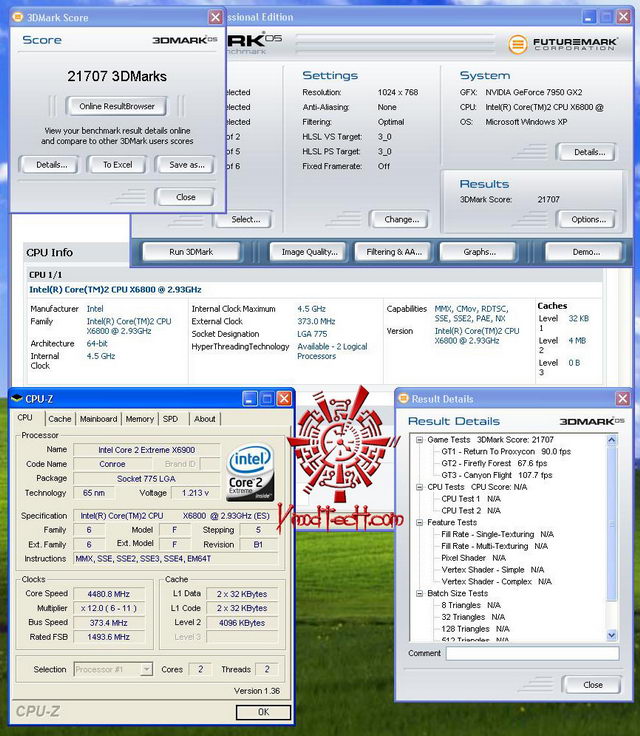Switch to the Cache tab in CPU-Z
640x736 pixels.
[x=60, y=419]
